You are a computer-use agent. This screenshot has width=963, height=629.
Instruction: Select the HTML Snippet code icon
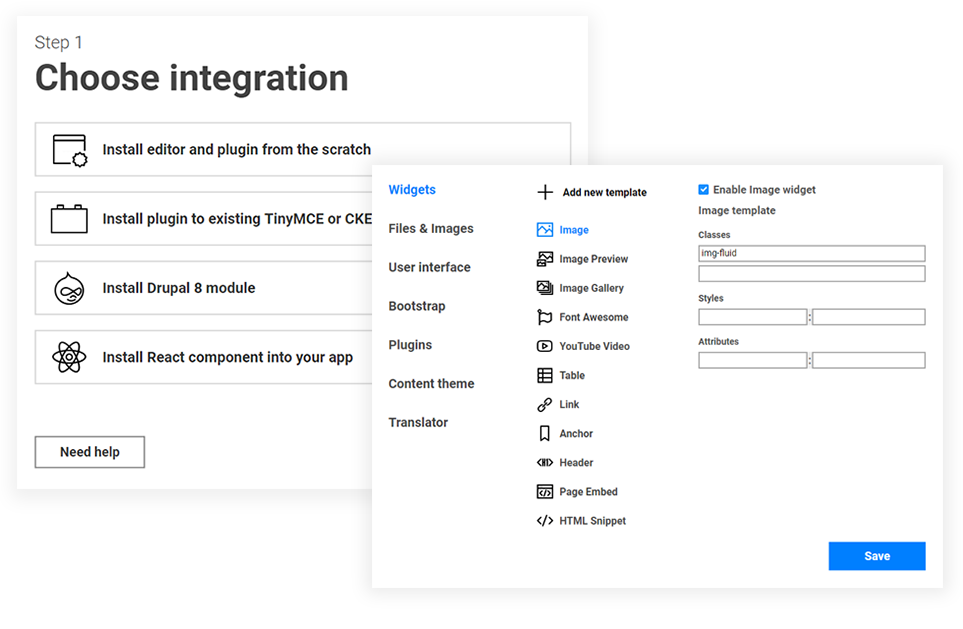[545, 521]
